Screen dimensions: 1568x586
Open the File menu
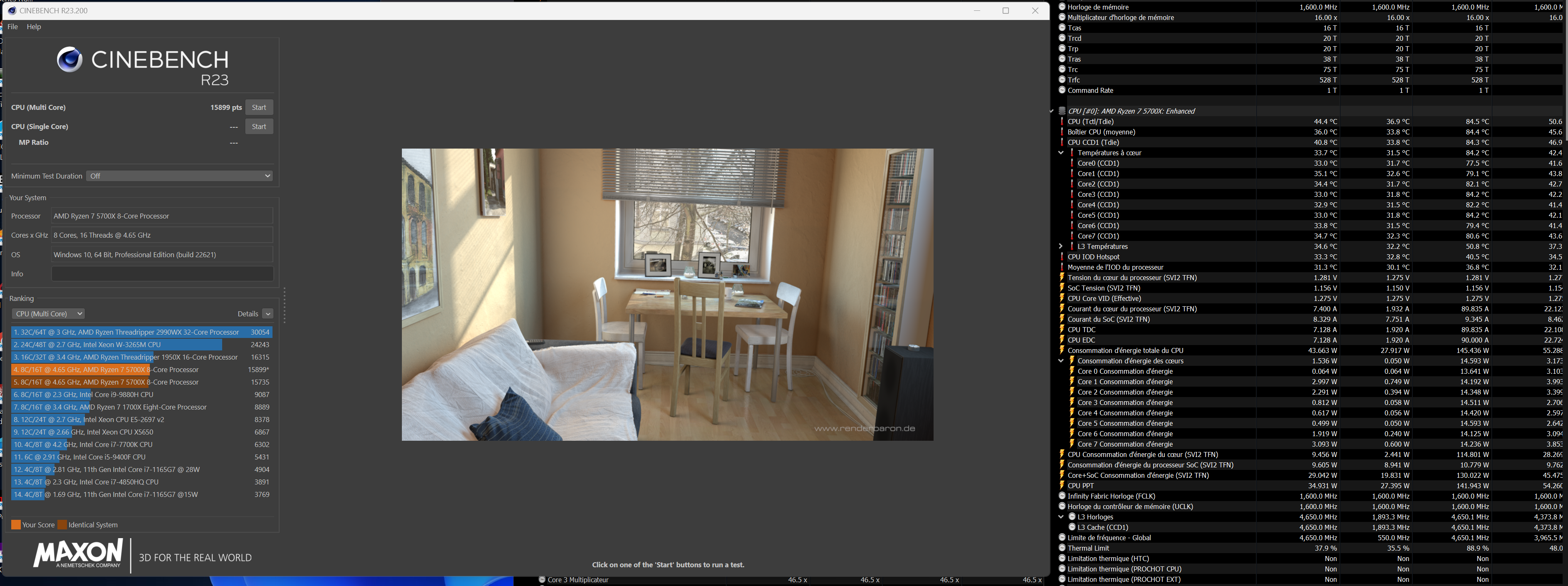[13, 27]
